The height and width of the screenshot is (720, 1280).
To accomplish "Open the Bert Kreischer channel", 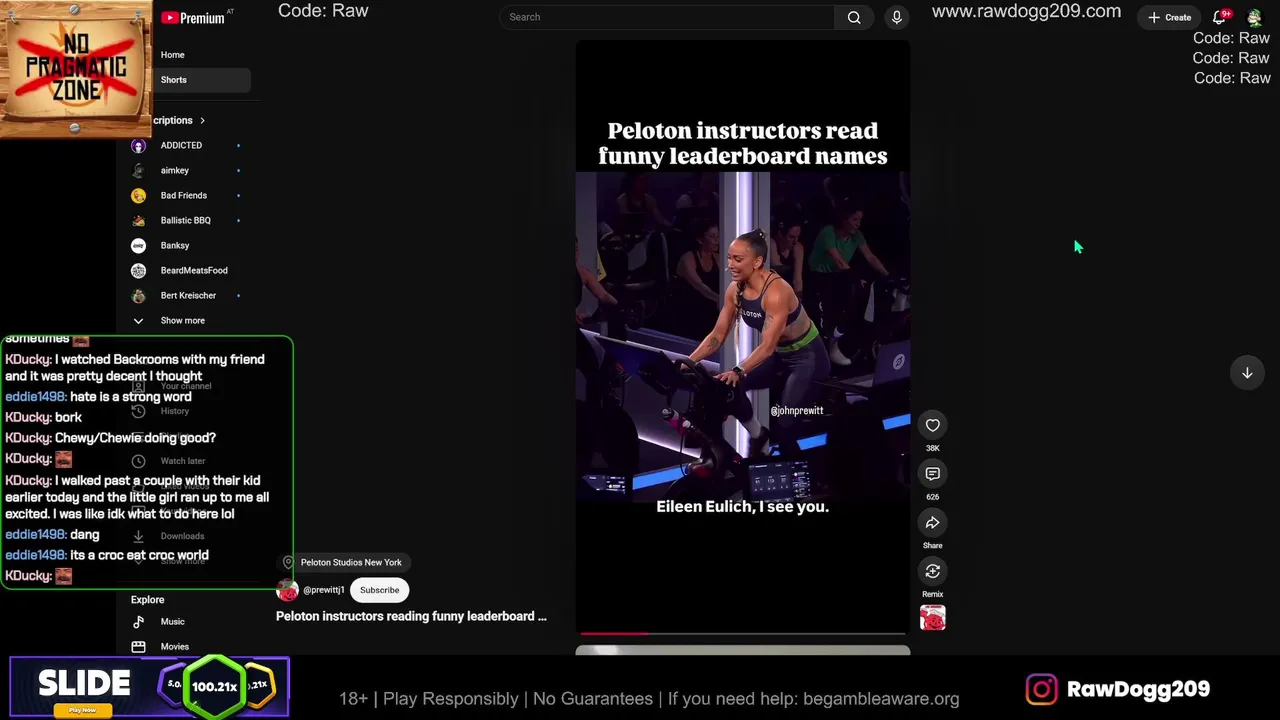I will click(x=188, y=296).
